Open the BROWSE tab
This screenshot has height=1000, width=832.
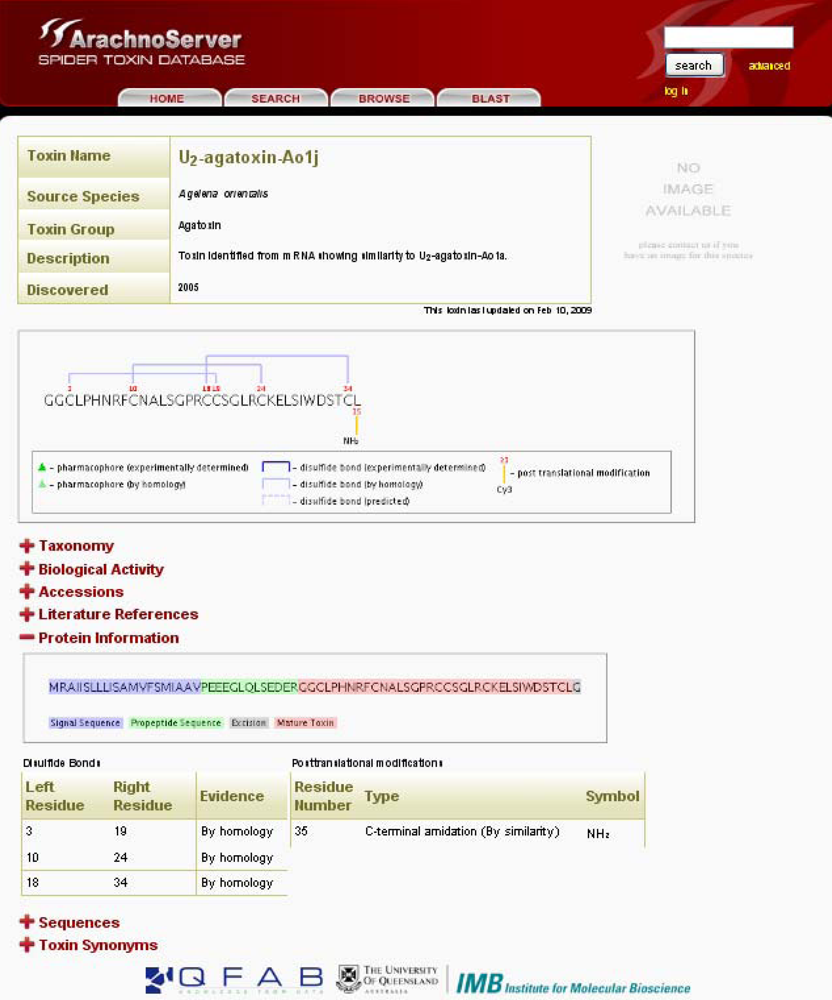(384, 98)
